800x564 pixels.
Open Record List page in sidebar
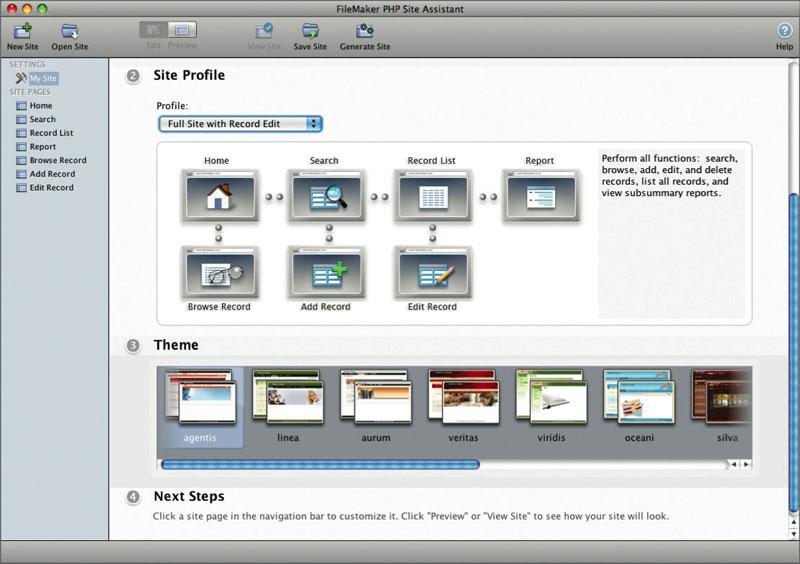51,133
